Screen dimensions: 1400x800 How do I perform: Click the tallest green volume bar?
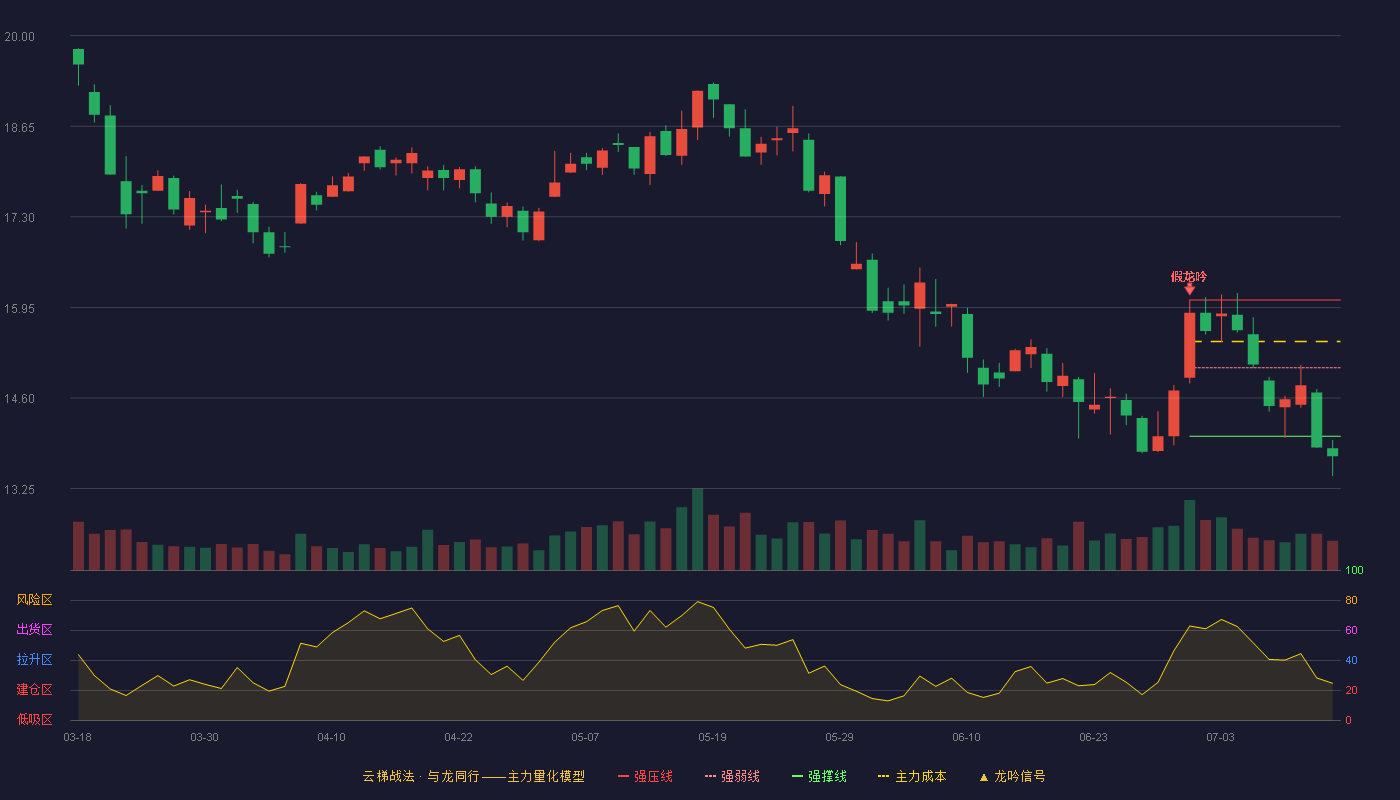point(697,529)
